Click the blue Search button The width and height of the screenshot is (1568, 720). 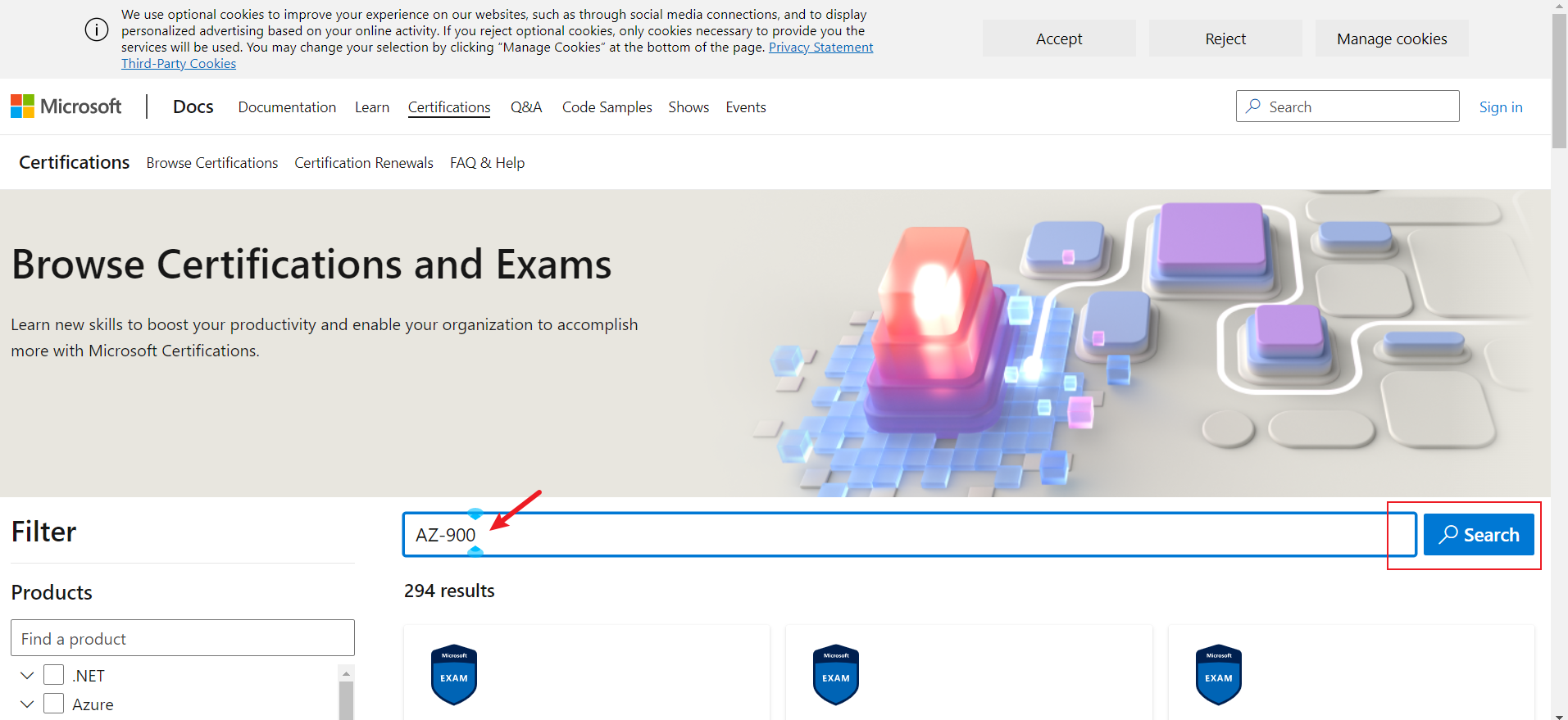1479,534
